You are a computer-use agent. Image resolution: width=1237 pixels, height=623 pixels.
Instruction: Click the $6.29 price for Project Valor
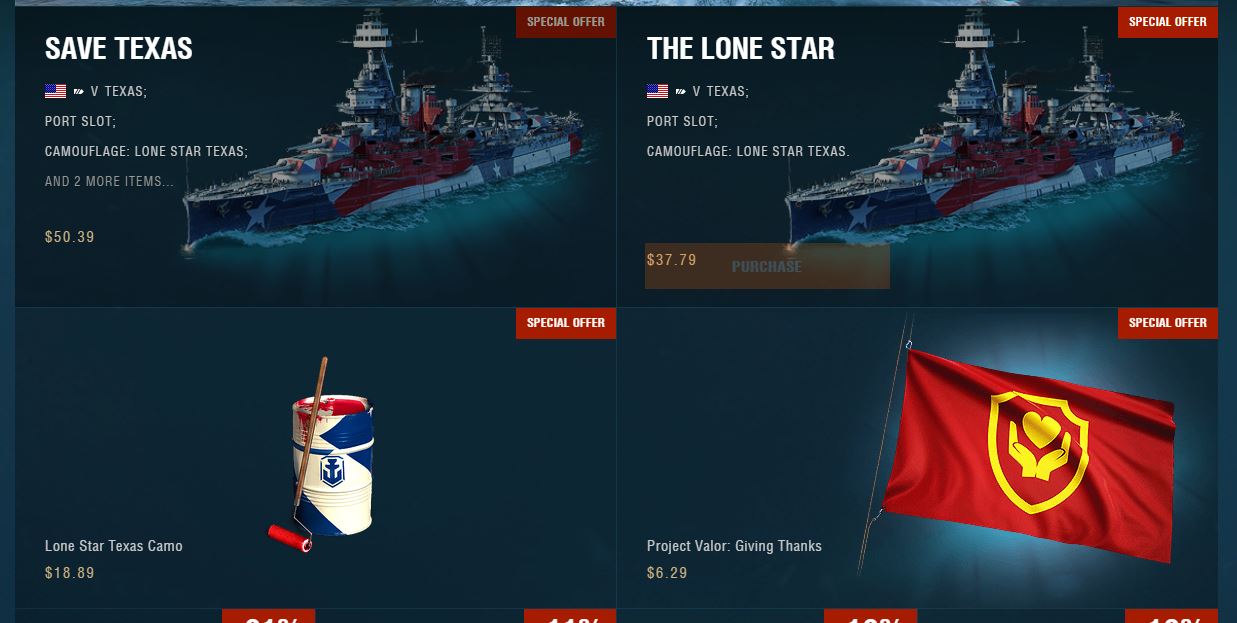pyautogui.click(x=667, y=573)
